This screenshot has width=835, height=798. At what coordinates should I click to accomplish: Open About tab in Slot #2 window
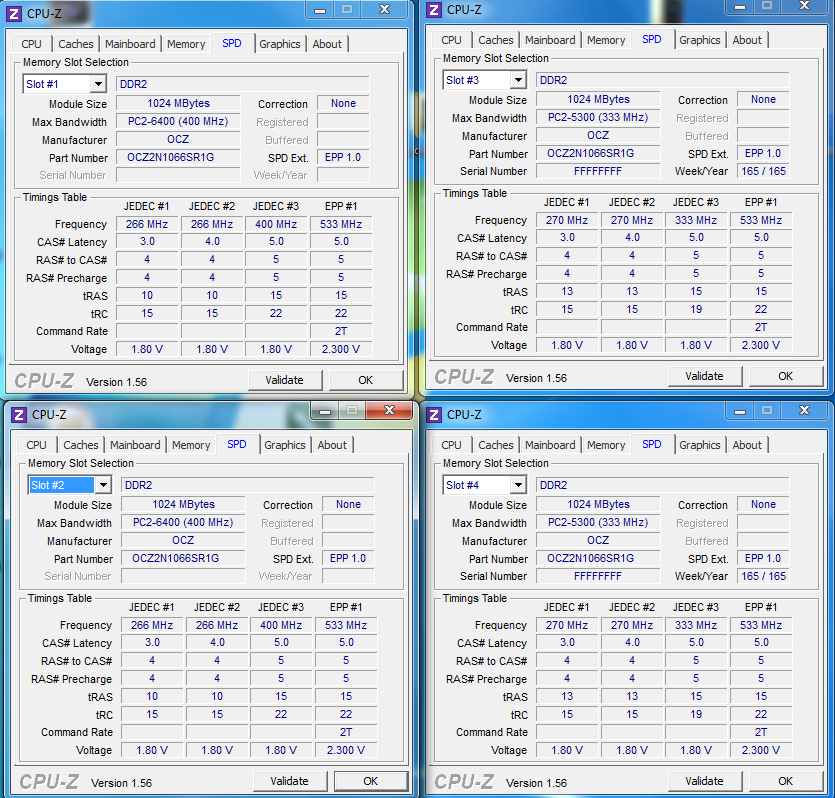tap(332, 445)
